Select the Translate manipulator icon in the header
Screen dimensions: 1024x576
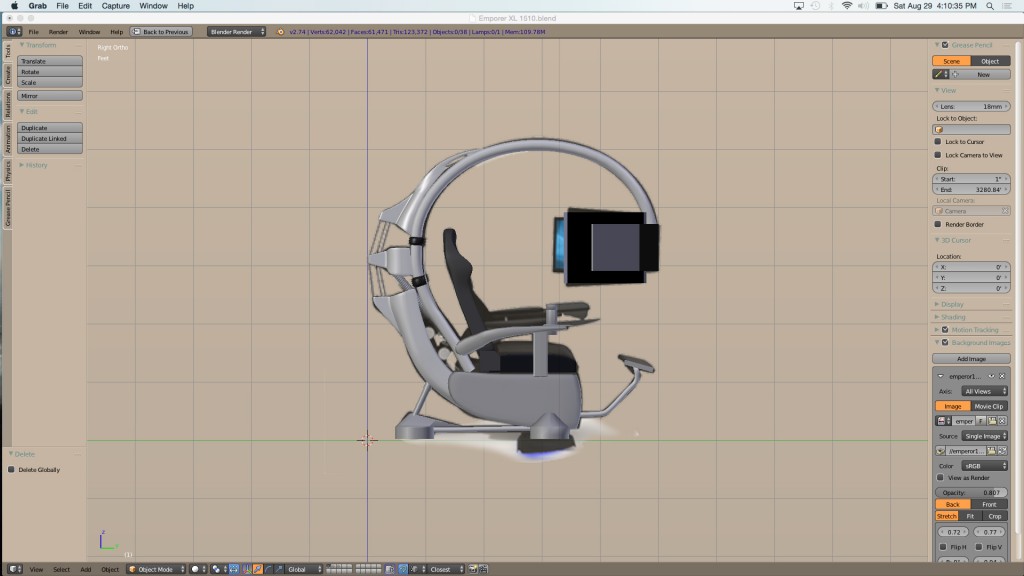pos(258,567)
